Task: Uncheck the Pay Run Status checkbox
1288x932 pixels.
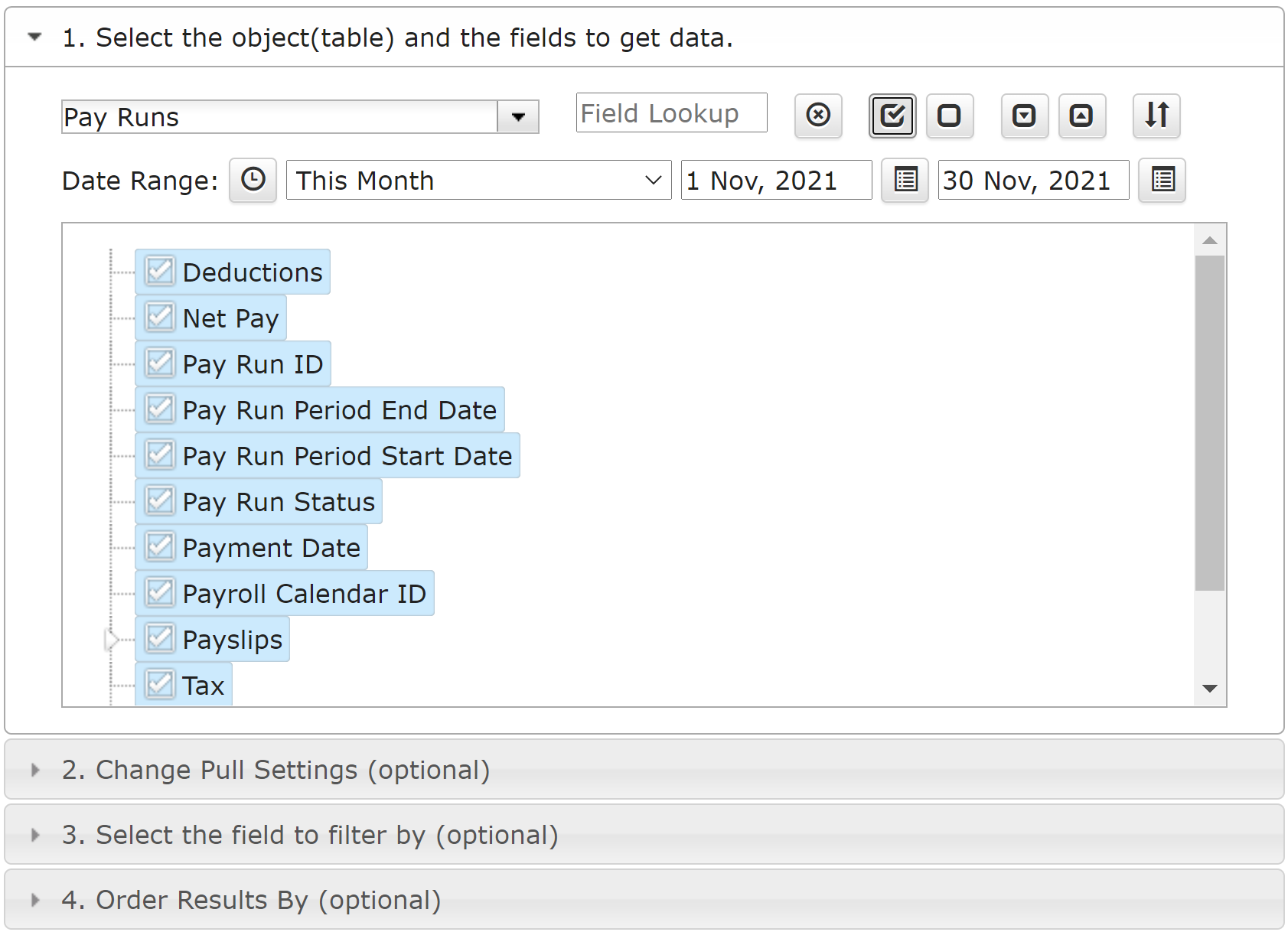Action: pos(160,501)
